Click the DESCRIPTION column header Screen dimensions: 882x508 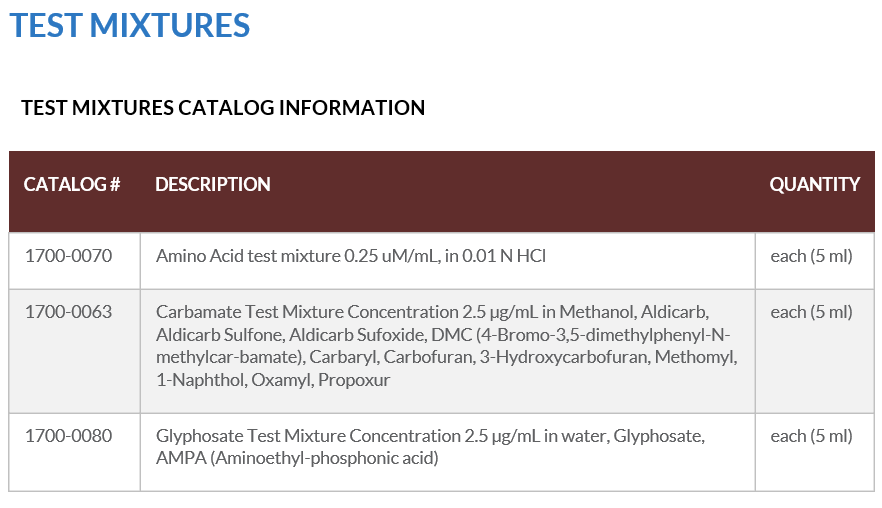(x=212, y=184)
